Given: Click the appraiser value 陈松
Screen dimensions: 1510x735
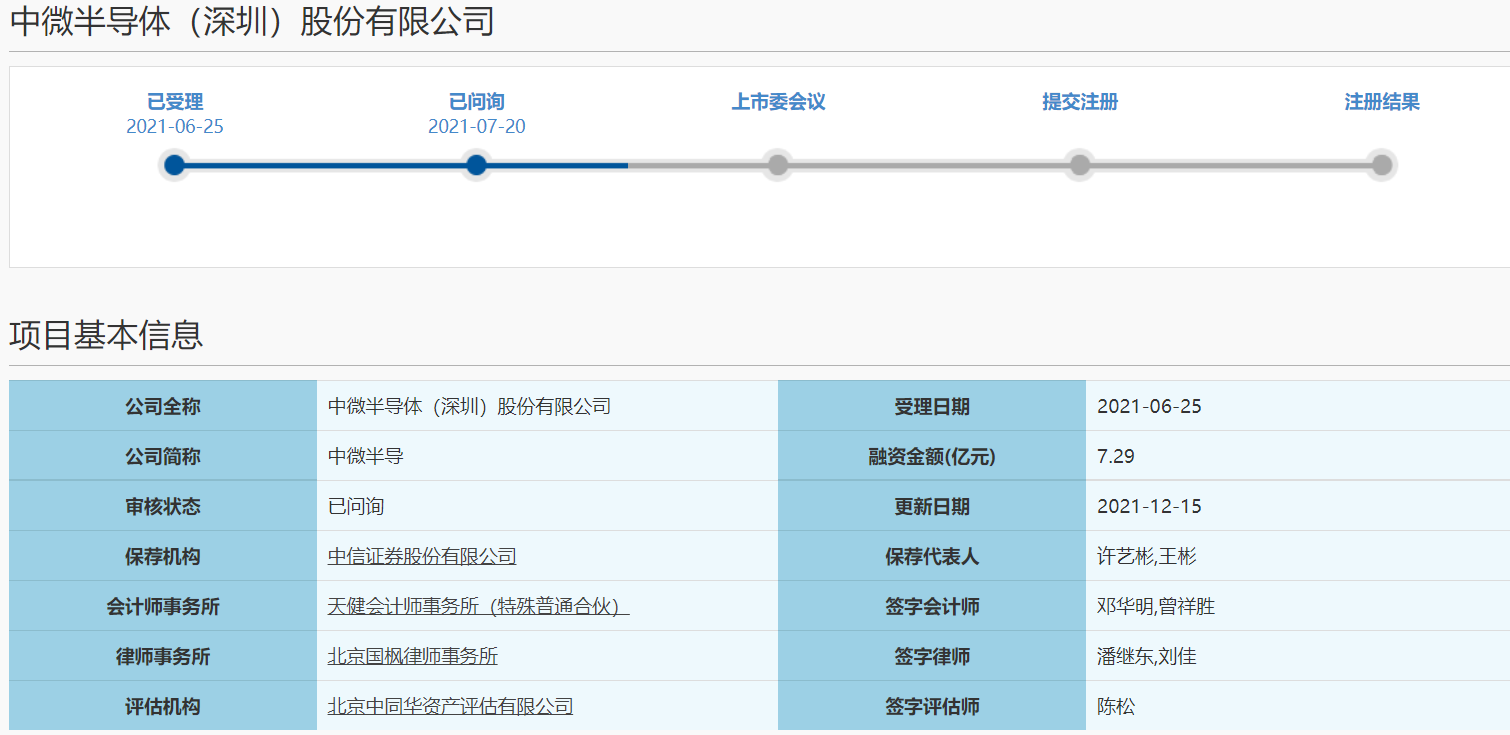Looking at the screenshot, I should point(1116,707).
